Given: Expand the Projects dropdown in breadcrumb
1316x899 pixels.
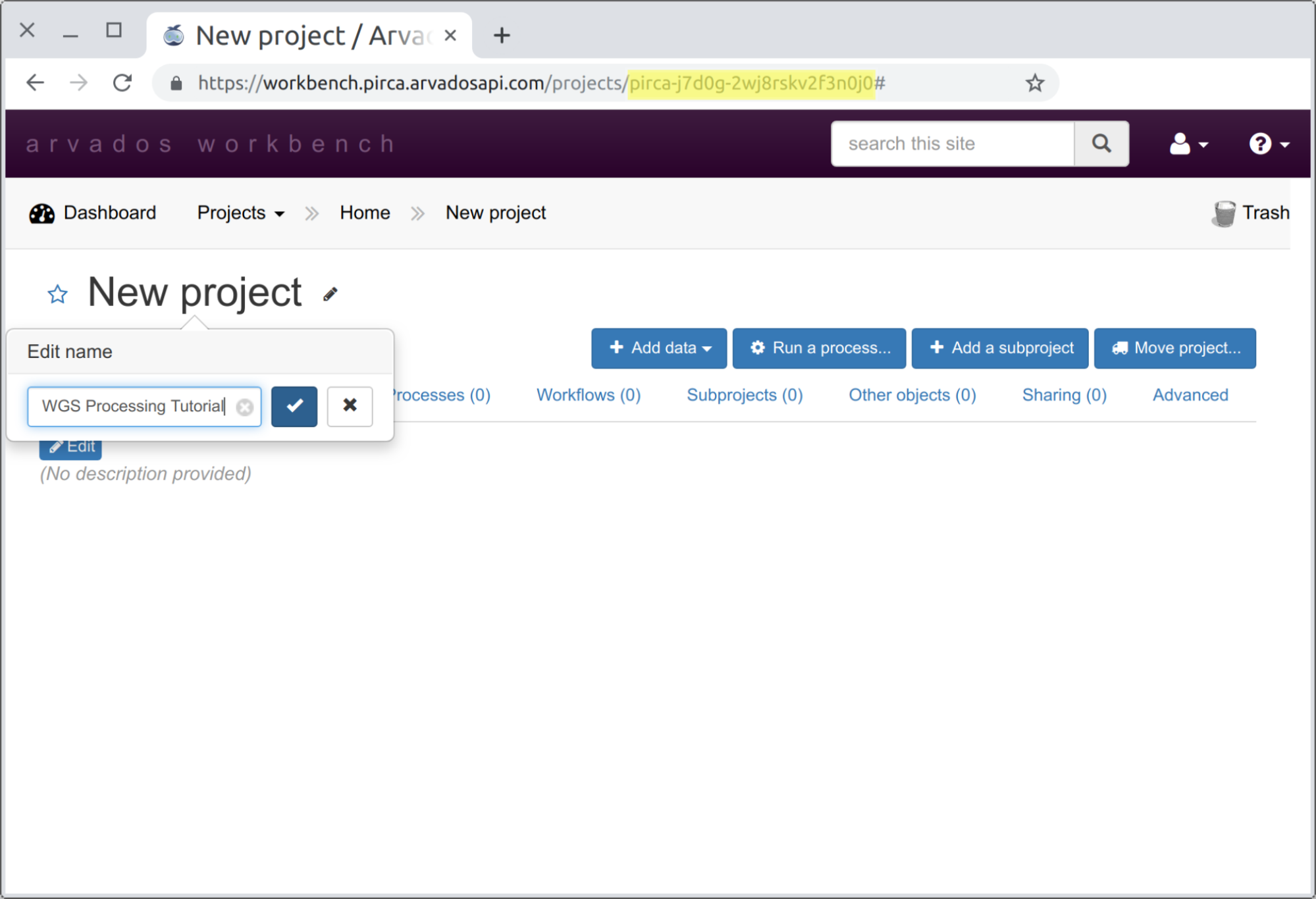Looking at the screenshot, I should 240,213.
